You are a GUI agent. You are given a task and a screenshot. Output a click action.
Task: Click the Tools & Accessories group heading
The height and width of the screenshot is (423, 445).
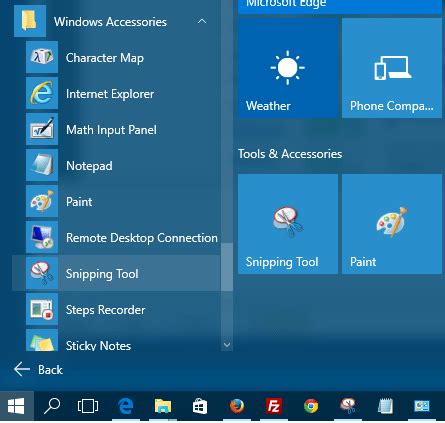pos(290,154)
